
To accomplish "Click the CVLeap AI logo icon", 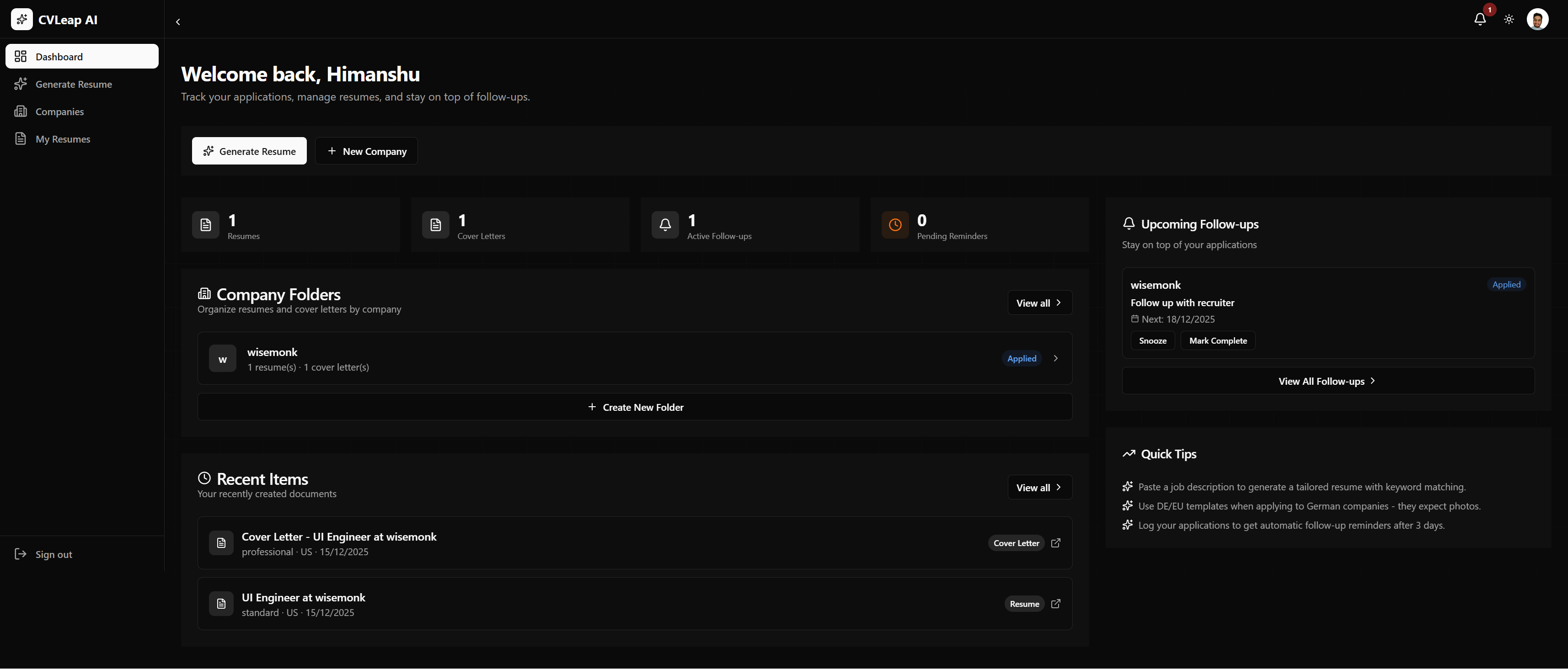I will [x=22, y=20].
